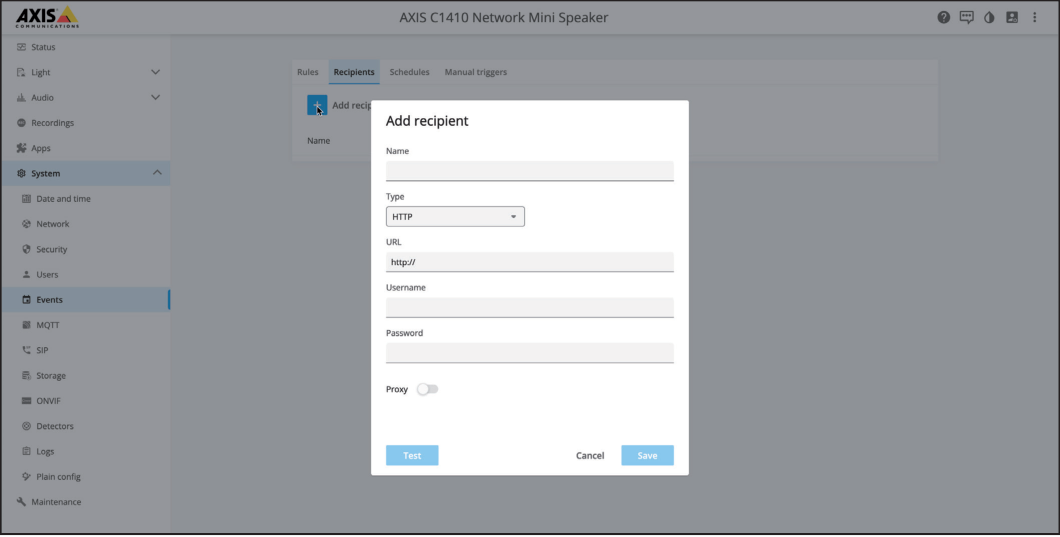This screenshot has height=537, width=1060.
Task: Click Cancel in Add recipient dialog
Action: click(590, 456)
